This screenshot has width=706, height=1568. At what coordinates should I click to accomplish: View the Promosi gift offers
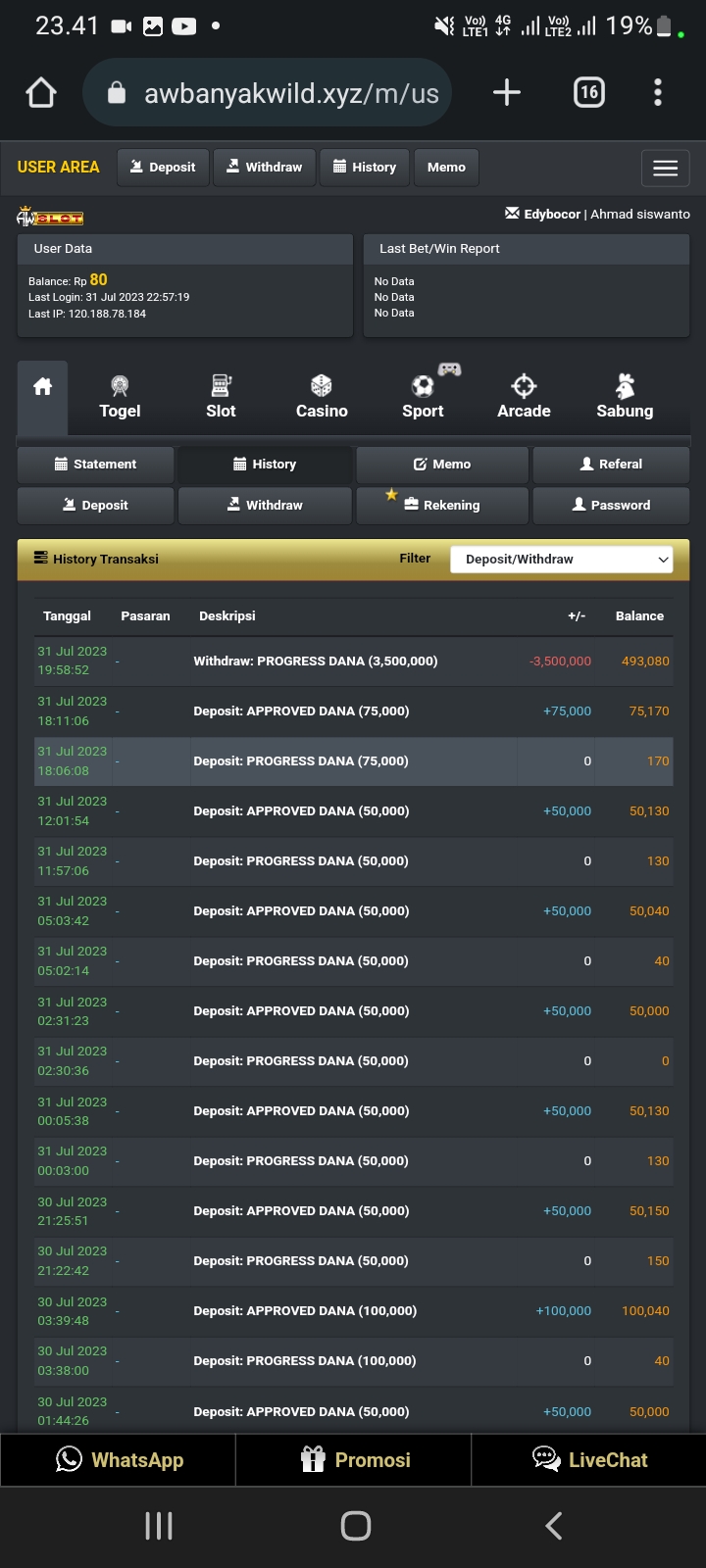click(x=354, y=1460)
